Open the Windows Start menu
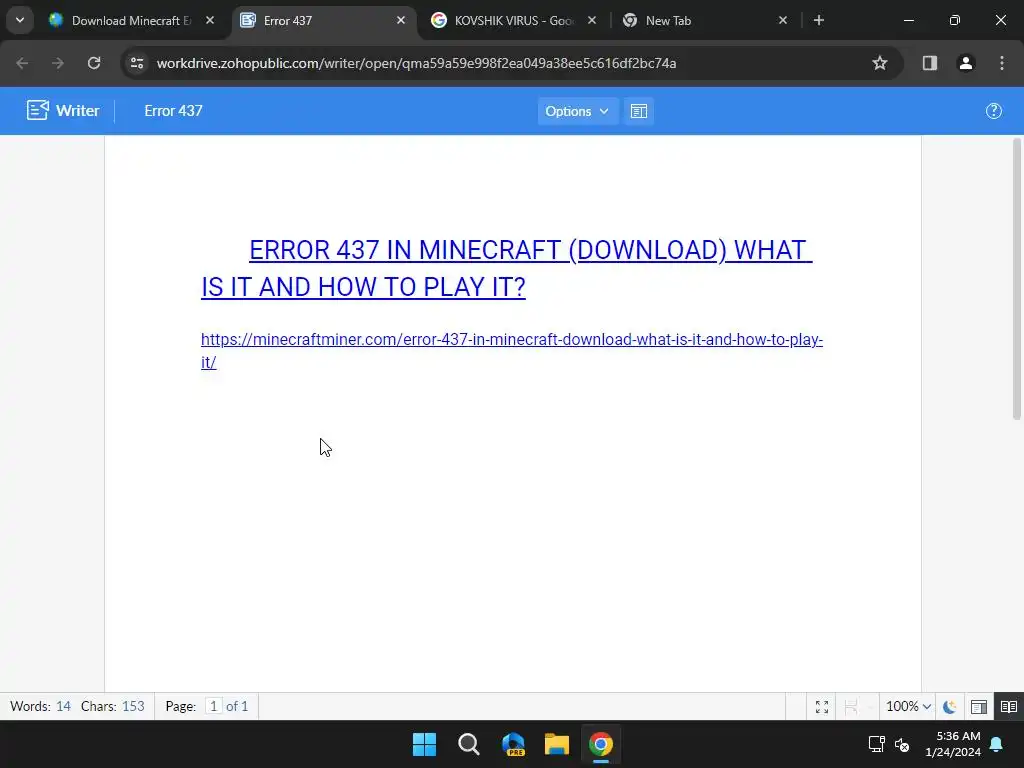 (x=424, y=744)
